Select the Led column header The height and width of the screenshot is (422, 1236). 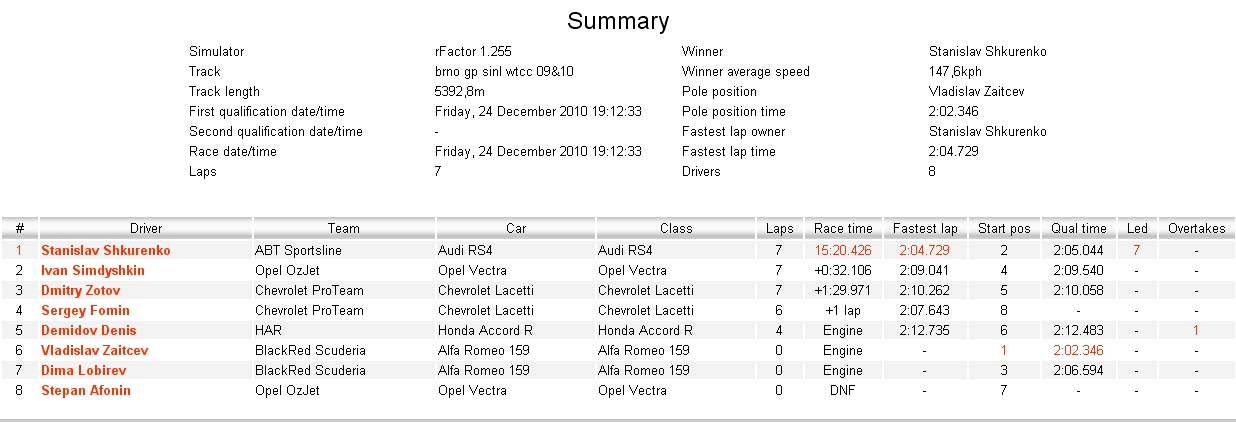click(x=1137, y=229)
